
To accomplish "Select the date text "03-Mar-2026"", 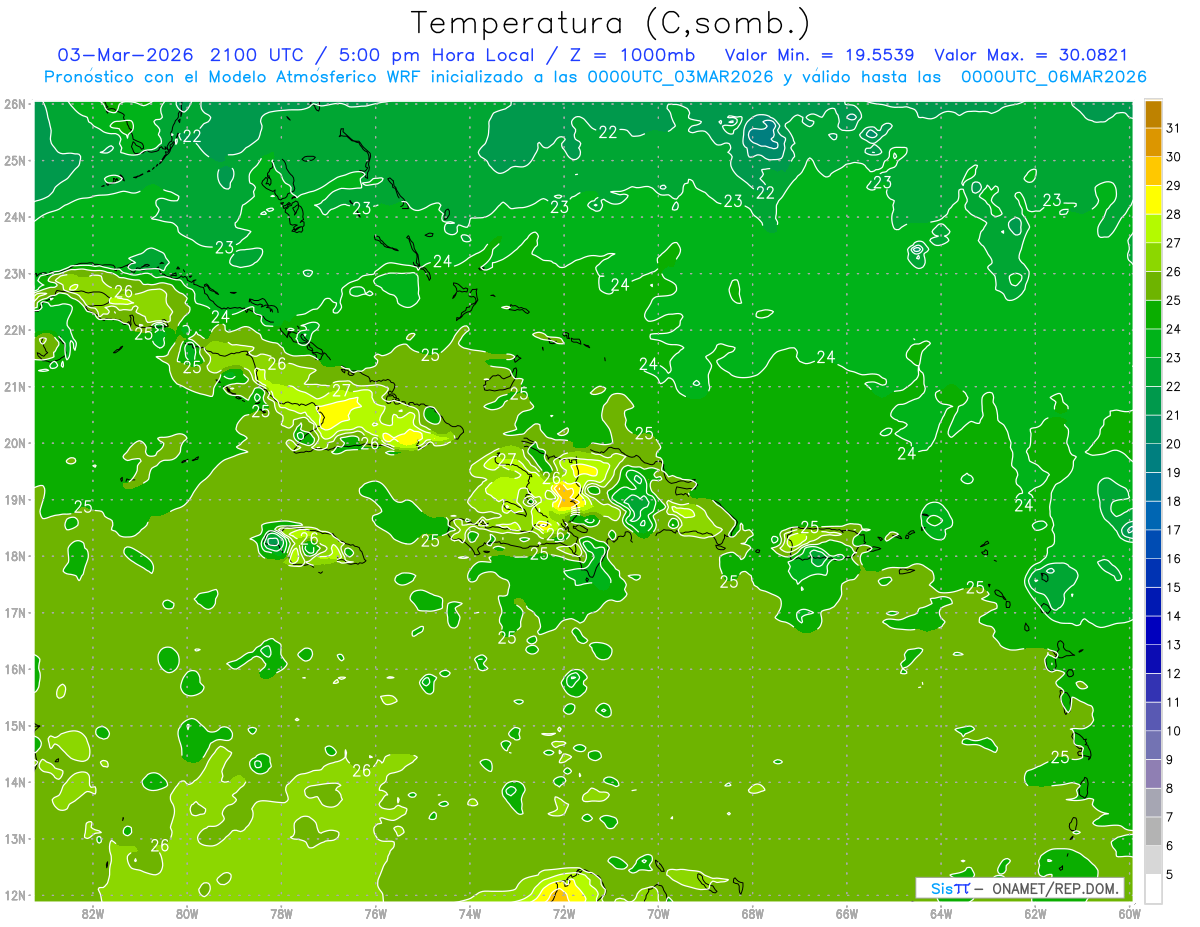I will point(127,55).
